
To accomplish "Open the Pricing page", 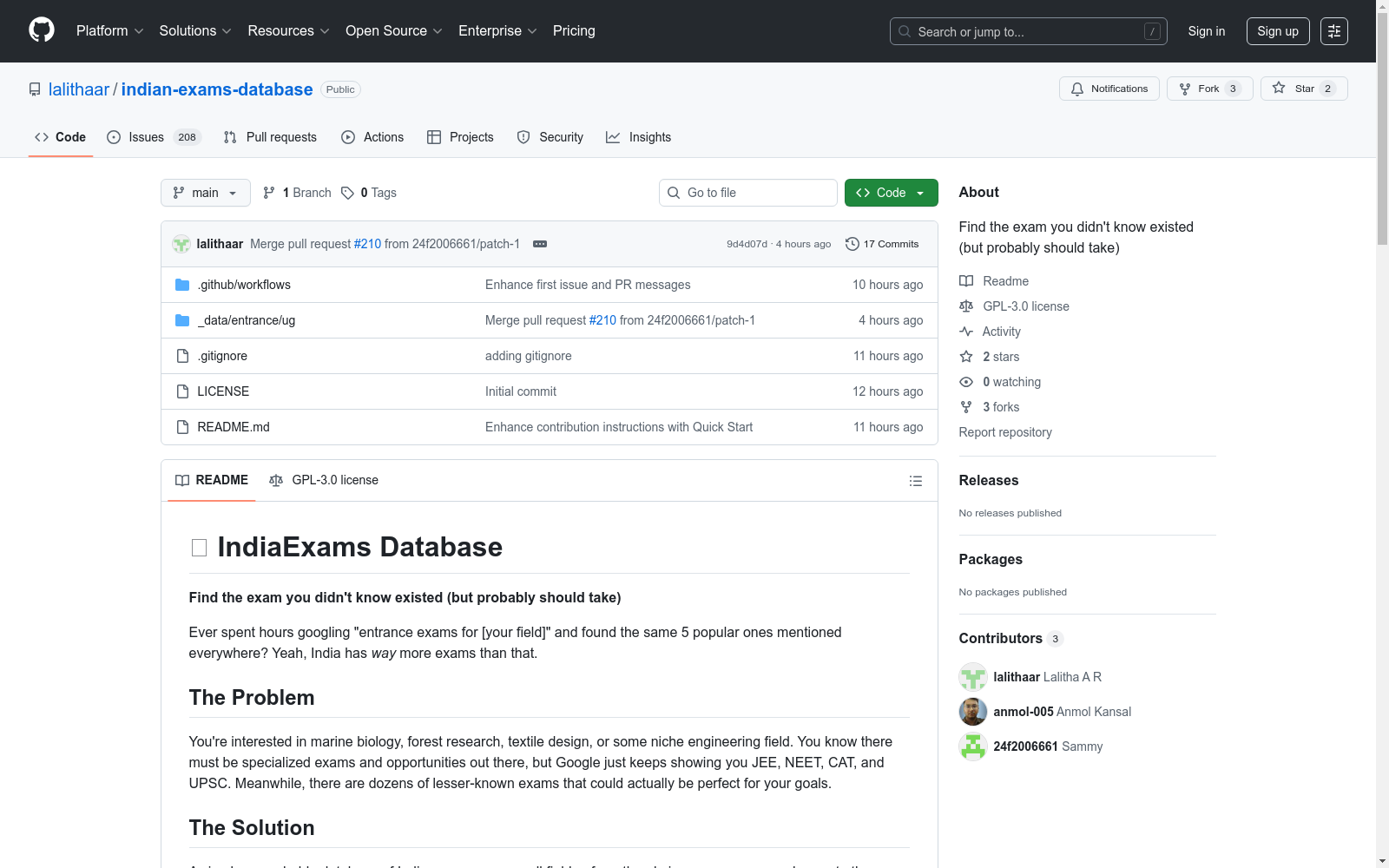I will point(574,31).
